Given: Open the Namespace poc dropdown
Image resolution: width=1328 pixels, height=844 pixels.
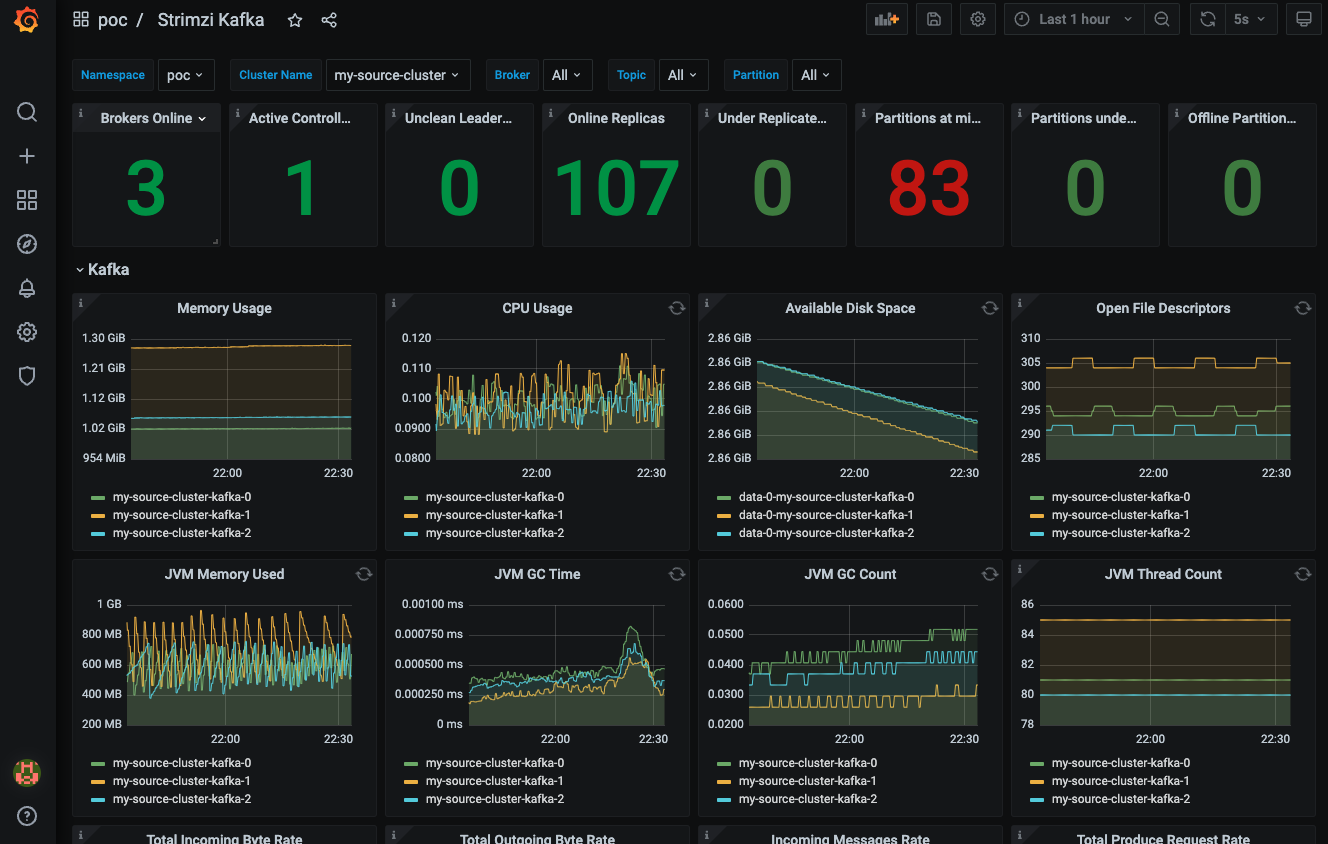Looking at the screenshot, I should pos(186,75).
